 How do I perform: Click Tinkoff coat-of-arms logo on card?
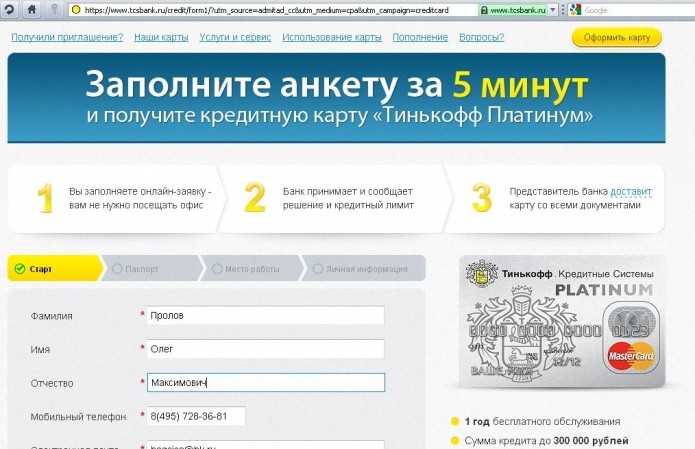coord(482,273)
